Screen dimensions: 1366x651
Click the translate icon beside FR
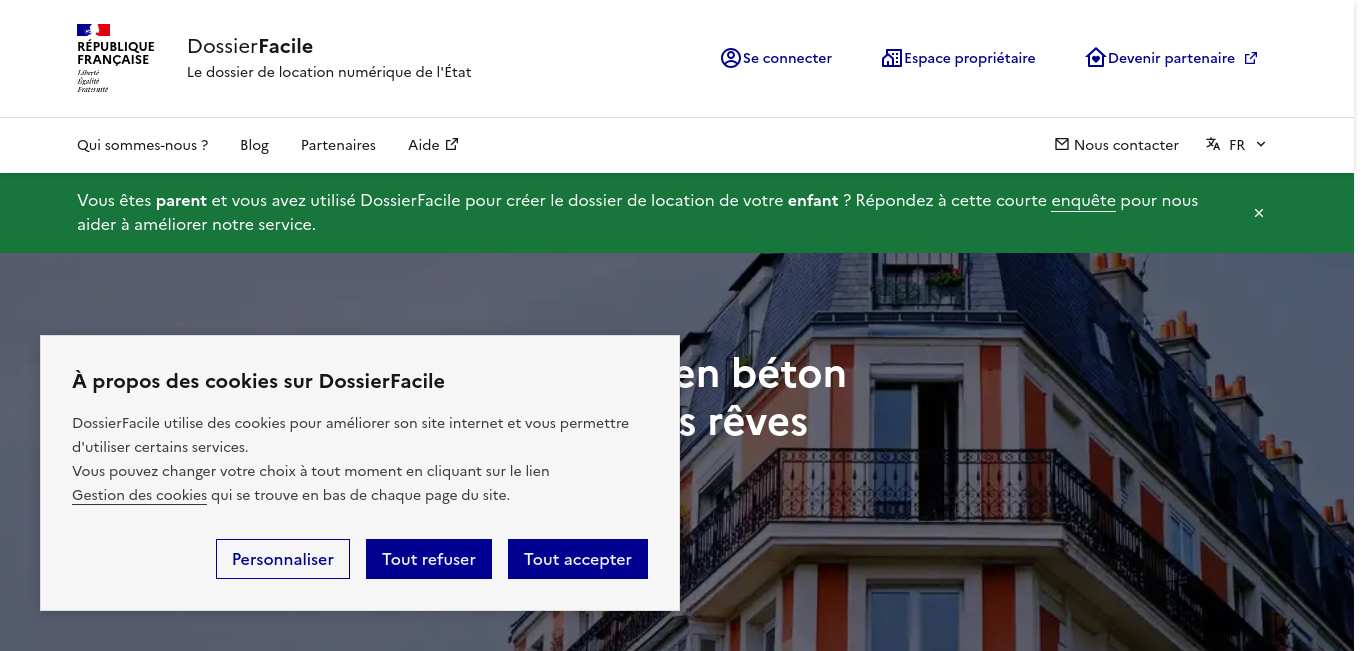click(x=1213, y=144)
